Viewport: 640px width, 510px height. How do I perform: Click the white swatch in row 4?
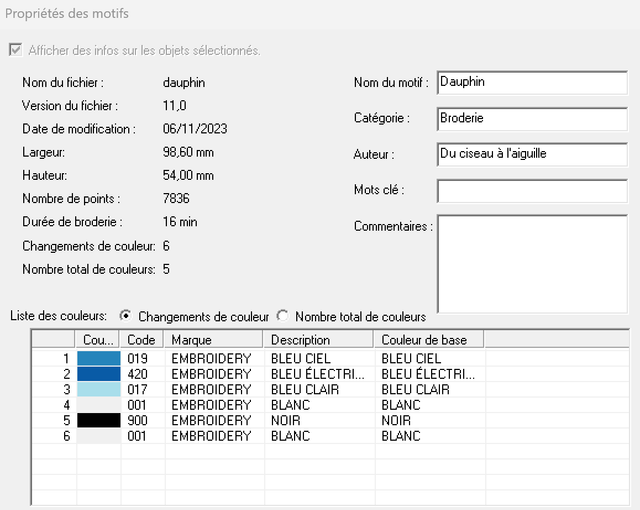(98, 405)
